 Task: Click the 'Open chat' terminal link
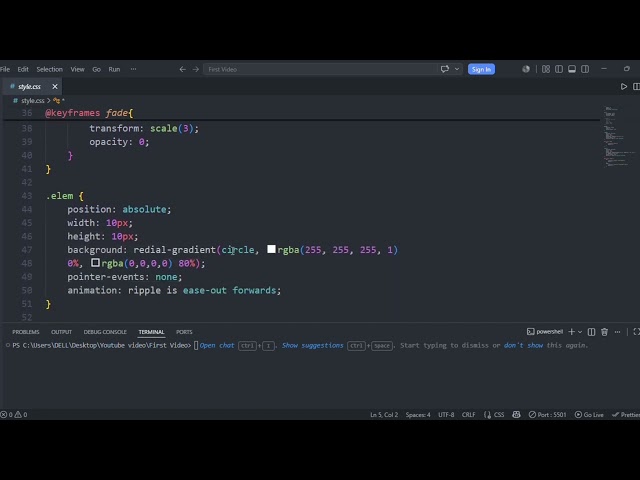pyautogui.click(x=217, y=345)
